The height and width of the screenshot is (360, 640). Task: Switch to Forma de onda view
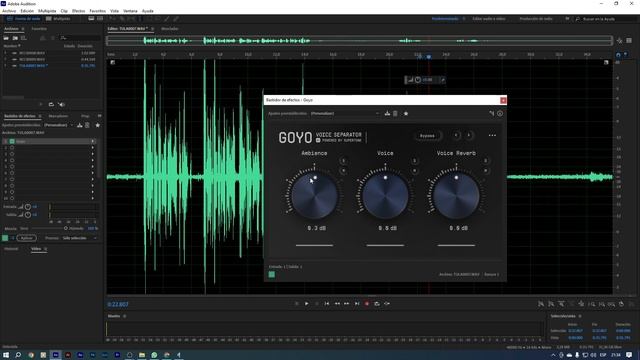pos(24,19)
